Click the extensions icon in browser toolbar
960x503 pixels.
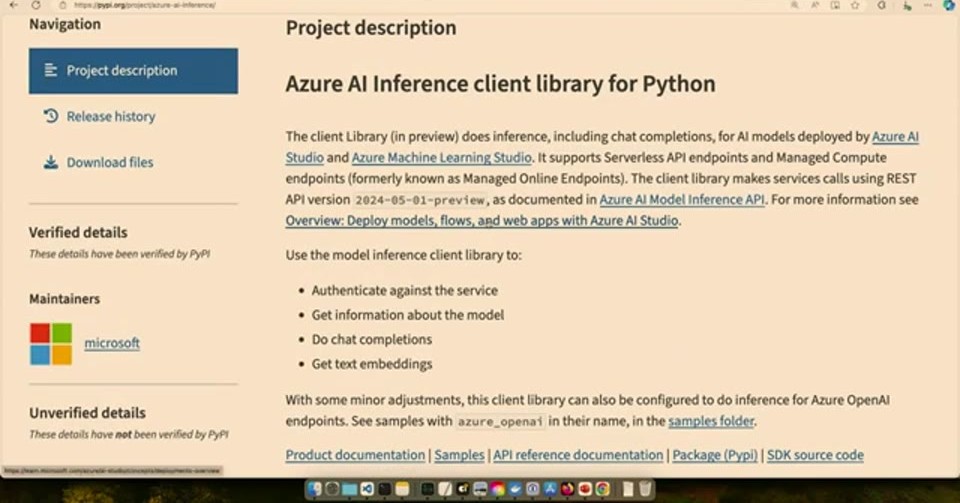882,5
